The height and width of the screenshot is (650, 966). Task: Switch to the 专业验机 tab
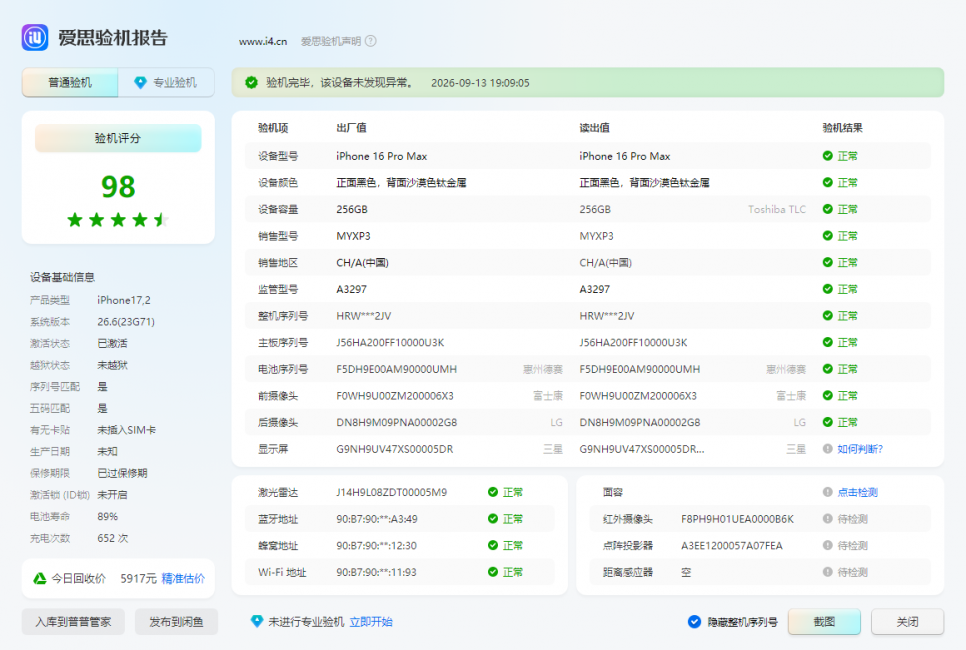[166, 83]
